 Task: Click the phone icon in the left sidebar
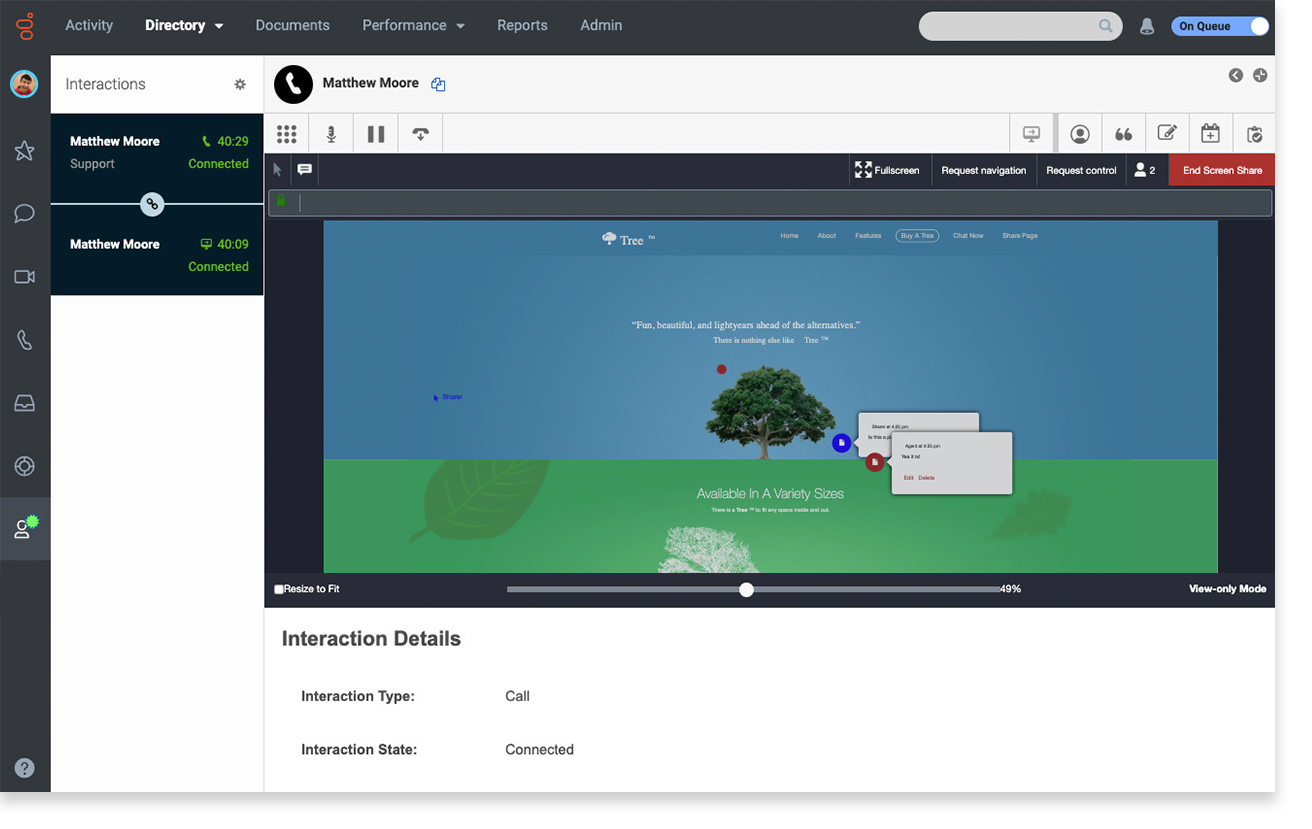tap(24, 340)
